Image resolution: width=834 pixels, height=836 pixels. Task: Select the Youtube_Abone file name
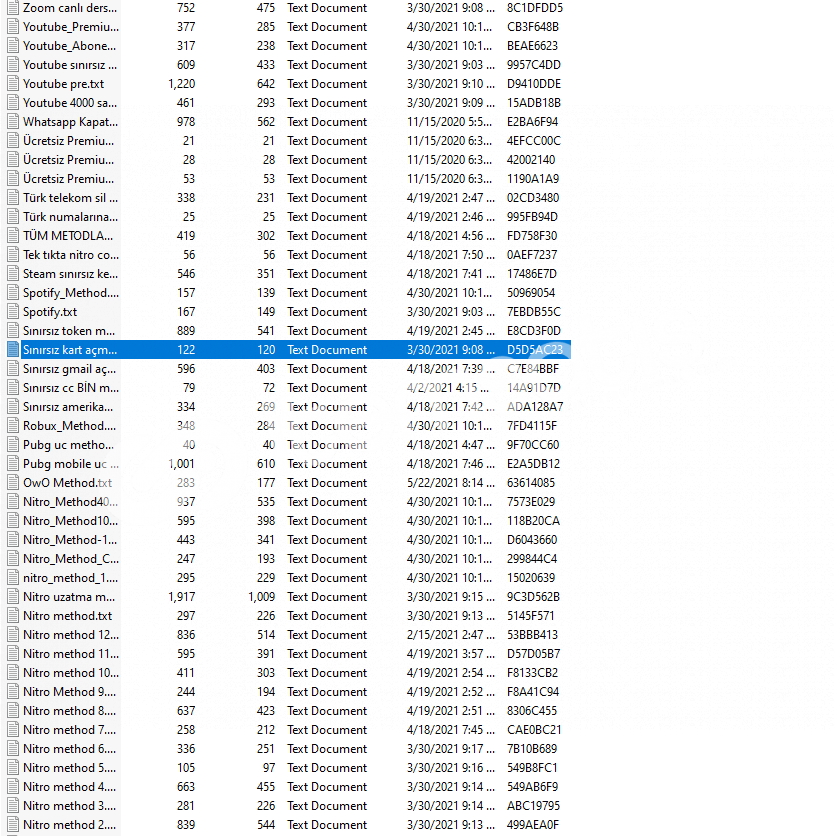pyautogui.click(x=69, y=46)
